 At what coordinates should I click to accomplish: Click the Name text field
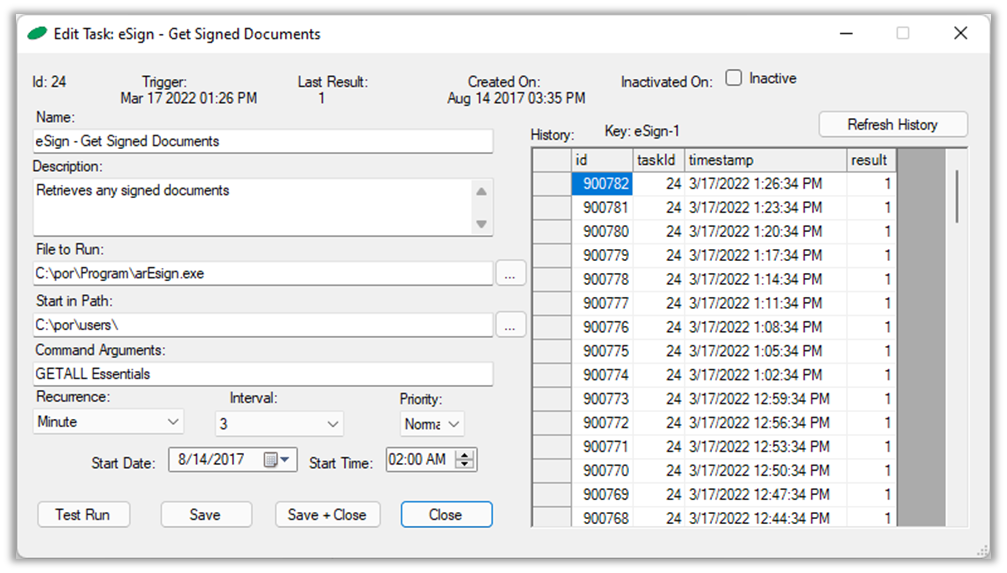[x=263, y=141]
